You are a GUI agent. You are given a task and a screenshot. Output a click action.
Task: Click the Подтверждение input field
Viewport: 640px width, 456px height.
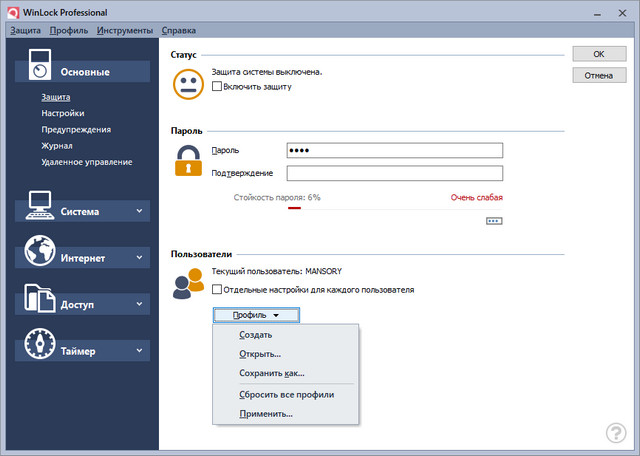point(393,173)
